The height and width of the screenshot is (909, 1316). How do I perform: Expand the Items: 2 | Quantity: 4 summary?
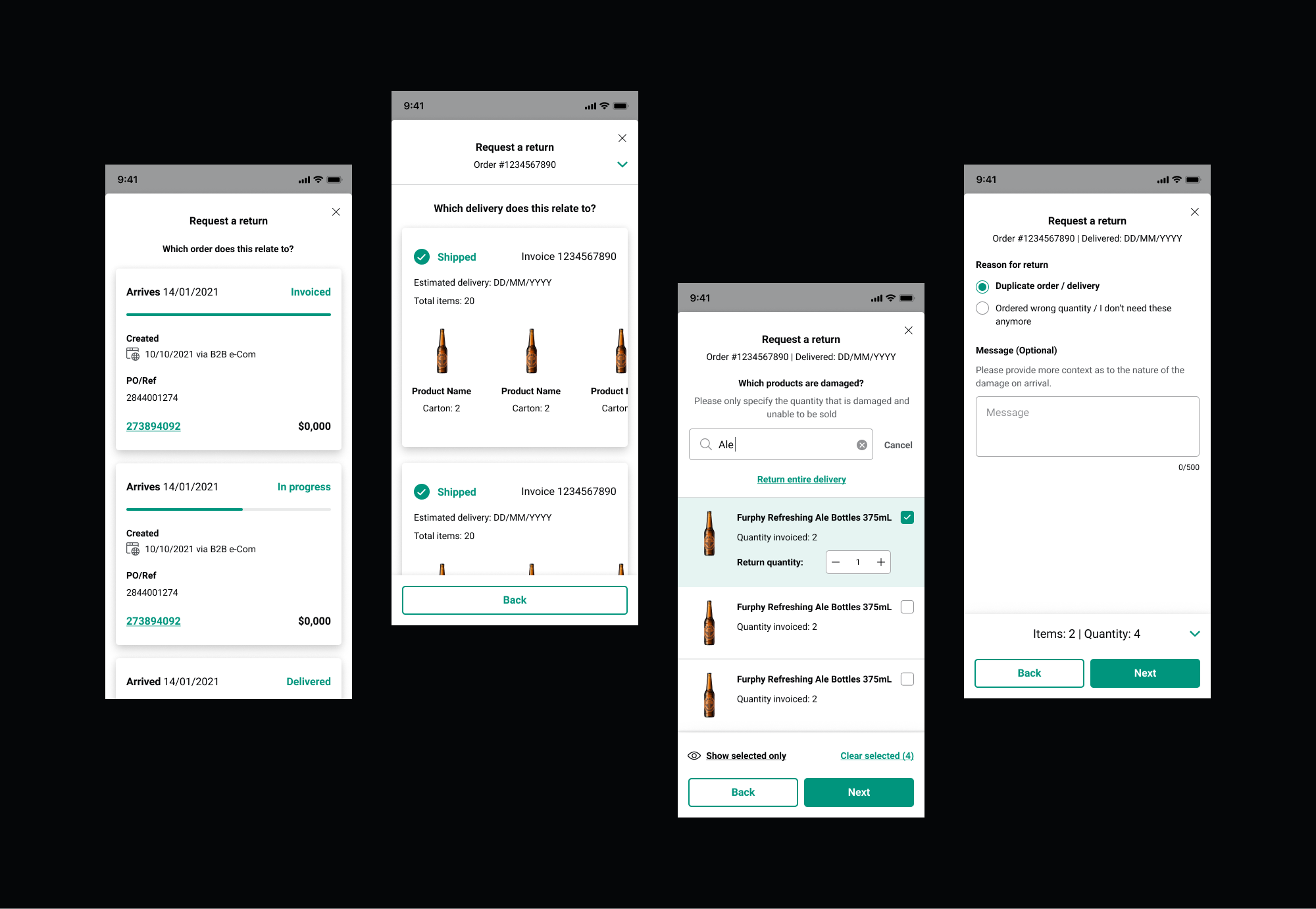click(1194, 634)
